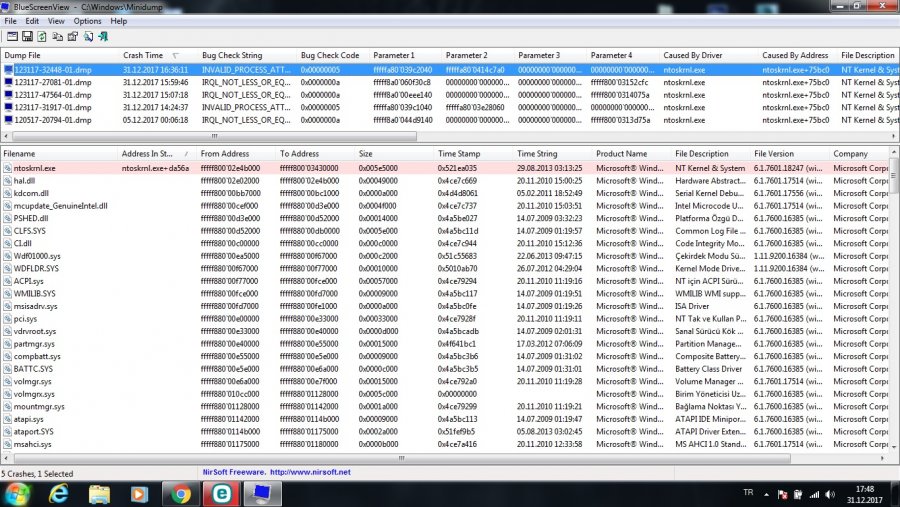
Task: Open the Options menu
Action: pyautogui.click(x=87, y=21)
